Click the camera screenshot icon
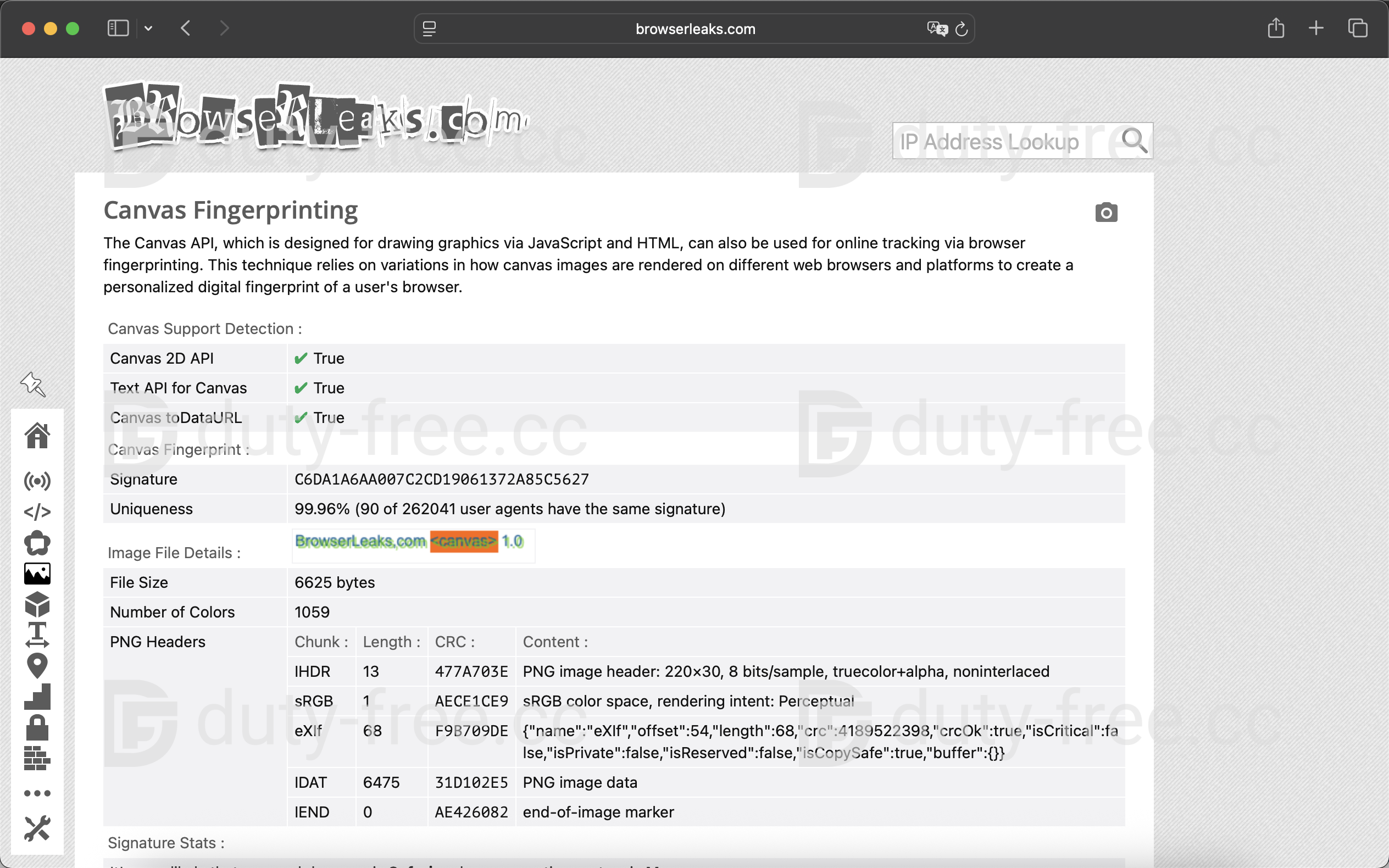The height and width of the screenshot is (868, 1389). pos(1106,213)
